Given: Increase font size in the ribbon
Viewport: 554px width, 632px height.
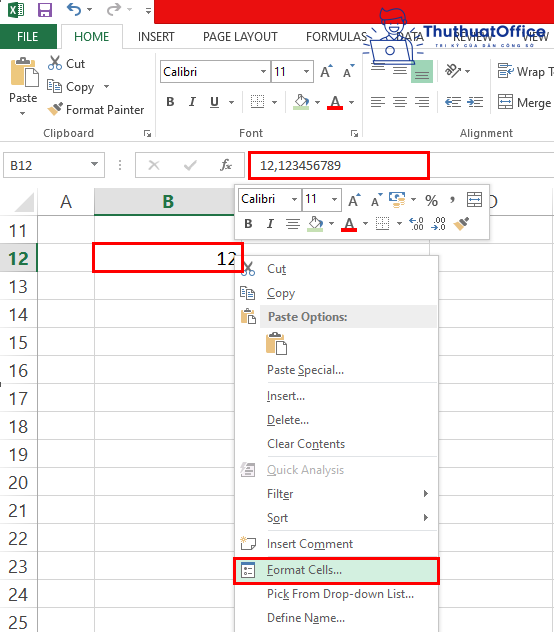Looking at the screenshot, I should (326, 72).
